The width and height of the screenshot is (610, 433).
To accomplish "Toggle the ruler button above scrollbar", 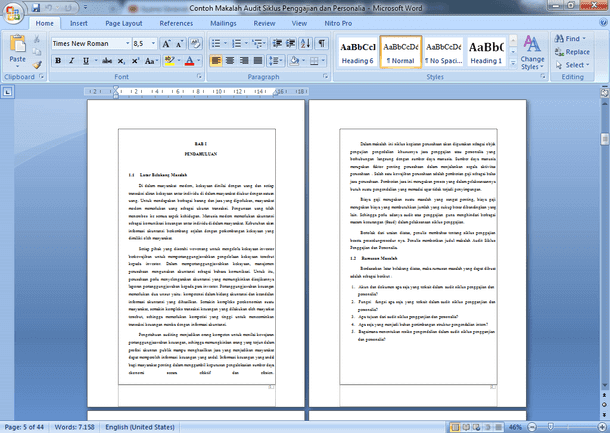I will pos(605,93).
